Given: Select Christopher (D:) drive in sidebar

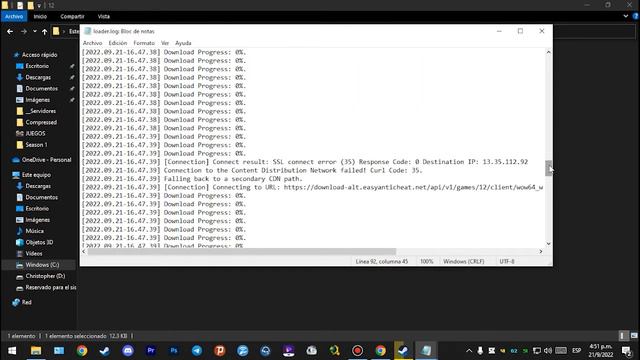Looking at the screenshot, I should [x=45, y=276].
